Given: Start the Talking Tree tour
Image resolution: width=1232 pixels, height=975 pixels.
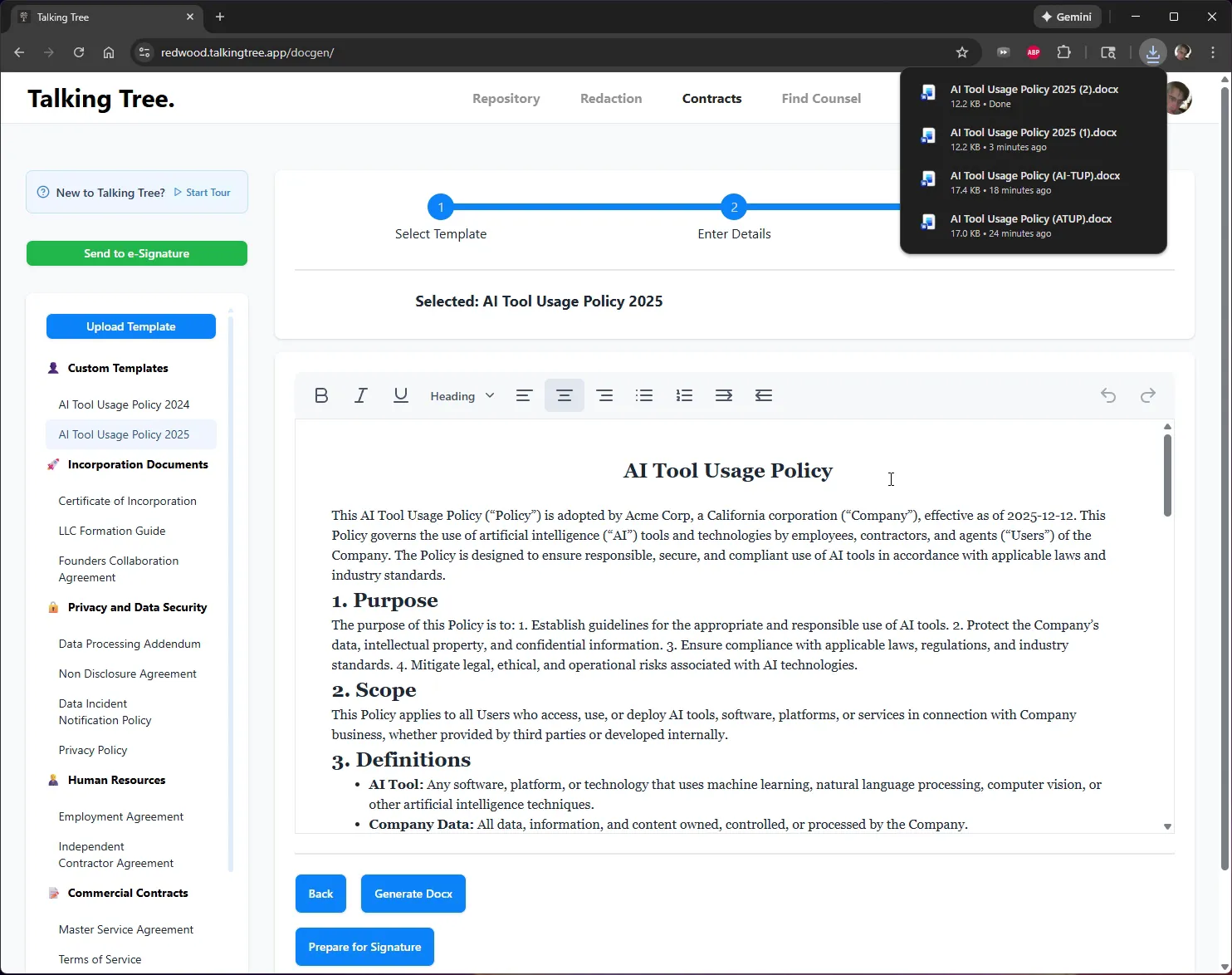Looking at the screenshot, I should pyautogui.click(x=202, y=193).
